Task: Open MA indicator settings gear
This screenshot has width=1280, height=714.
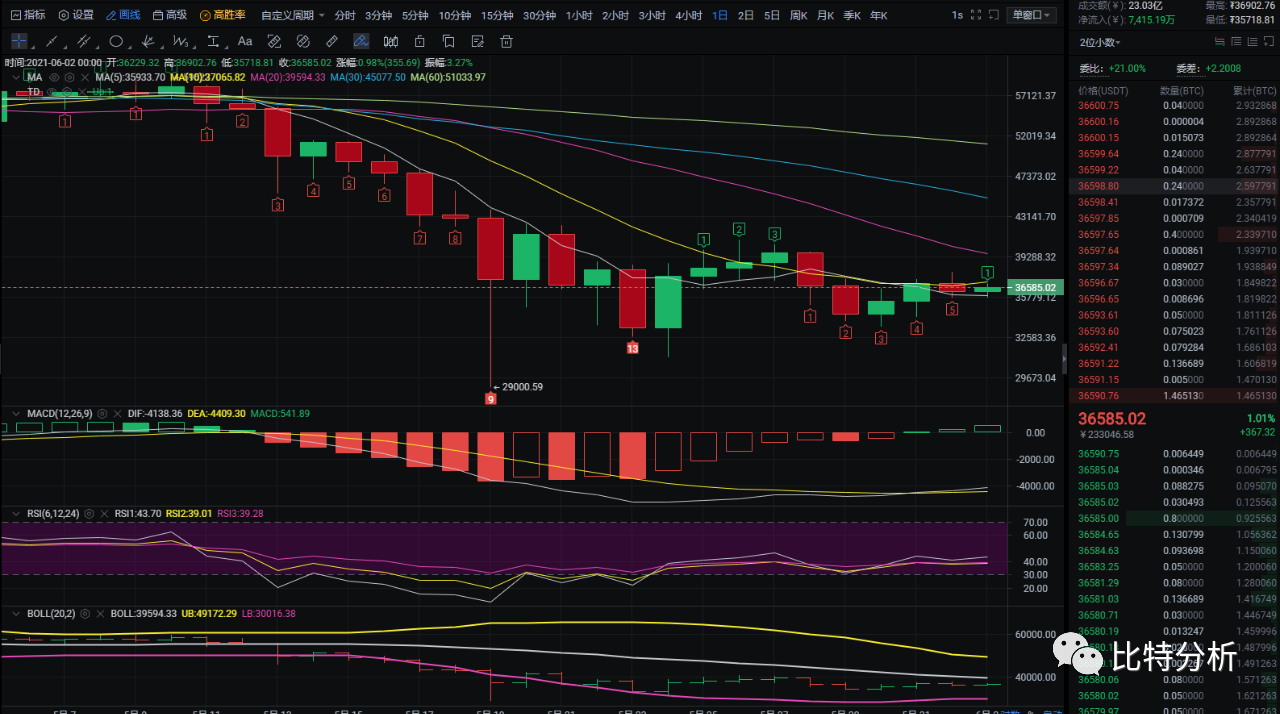Action: point(69,77)
